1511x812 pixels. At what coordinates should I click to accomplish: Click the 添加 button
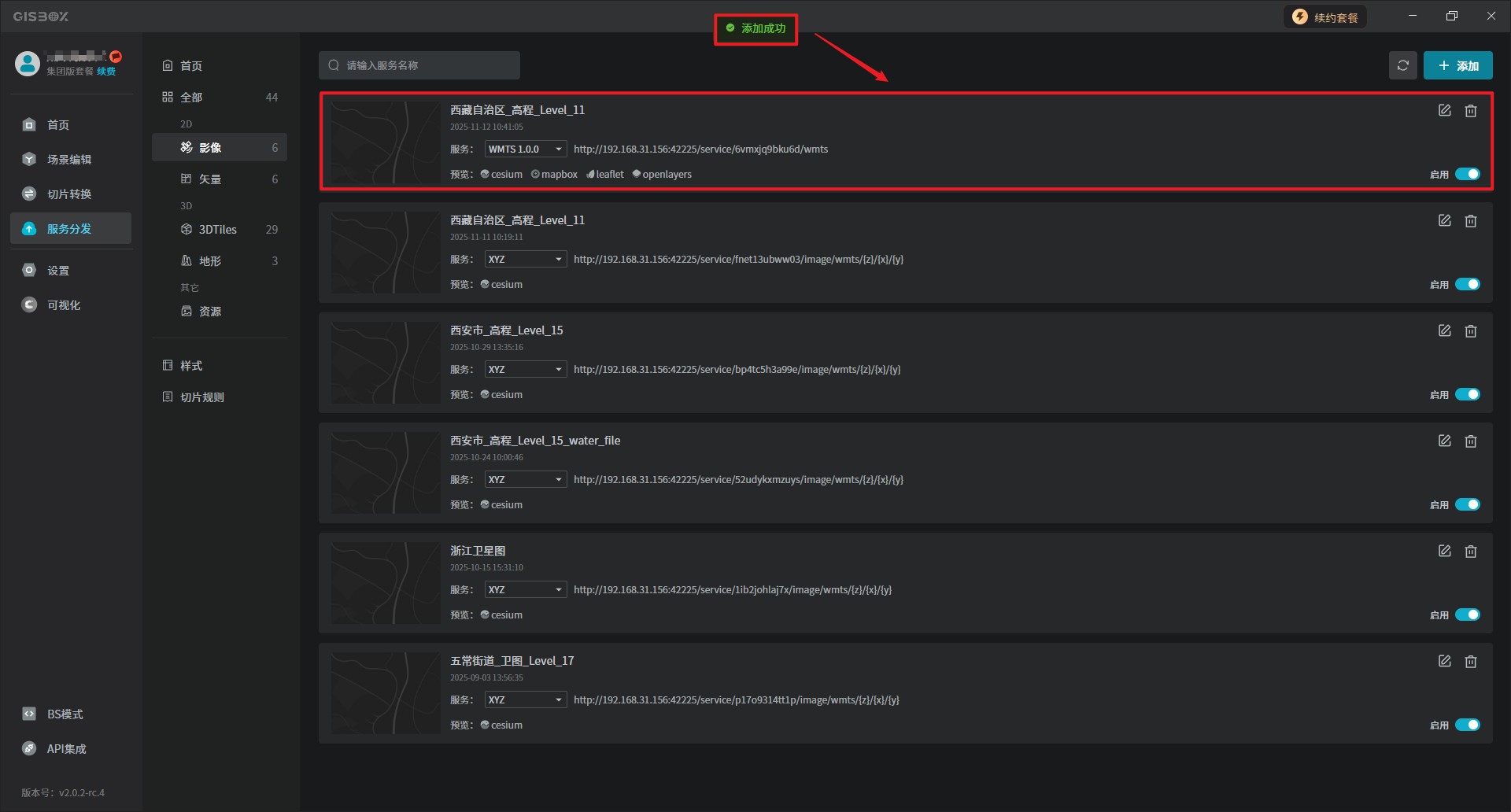pos(1457,66)
